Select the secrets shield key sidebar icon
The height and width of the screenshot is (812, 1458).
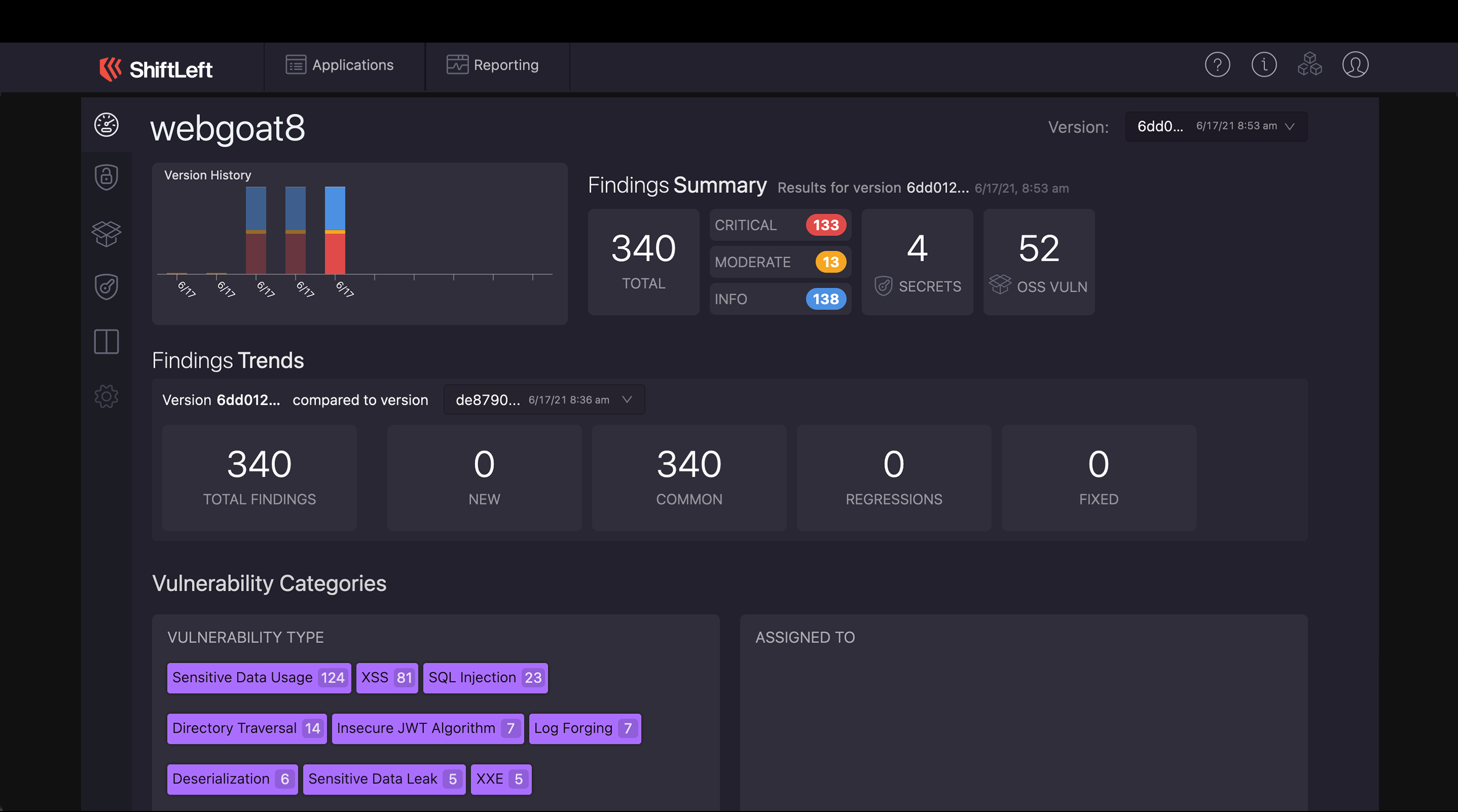click(106, 287)
